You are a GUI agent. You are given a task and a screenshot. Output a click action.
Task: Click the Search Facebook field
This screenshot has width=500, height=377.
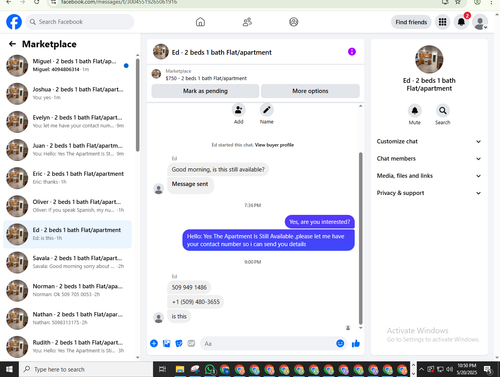[80, 22]
